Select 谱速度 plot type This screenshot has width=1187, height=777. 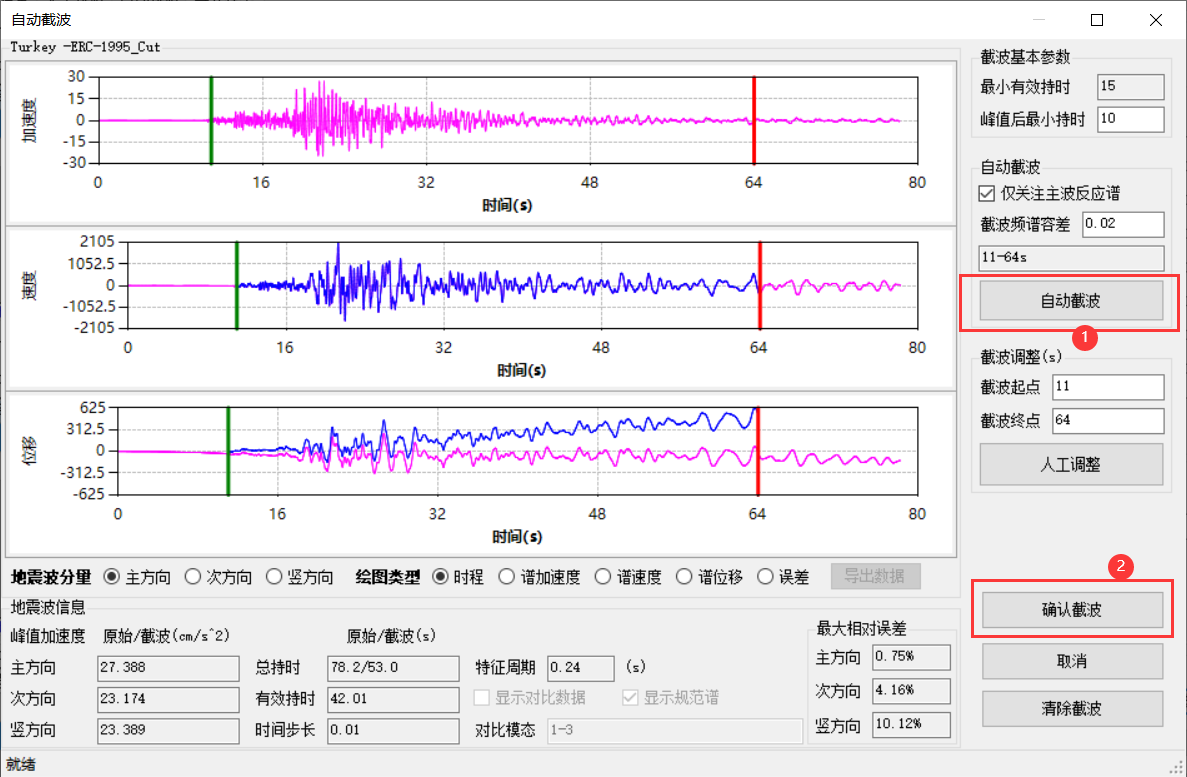[602, 577]
